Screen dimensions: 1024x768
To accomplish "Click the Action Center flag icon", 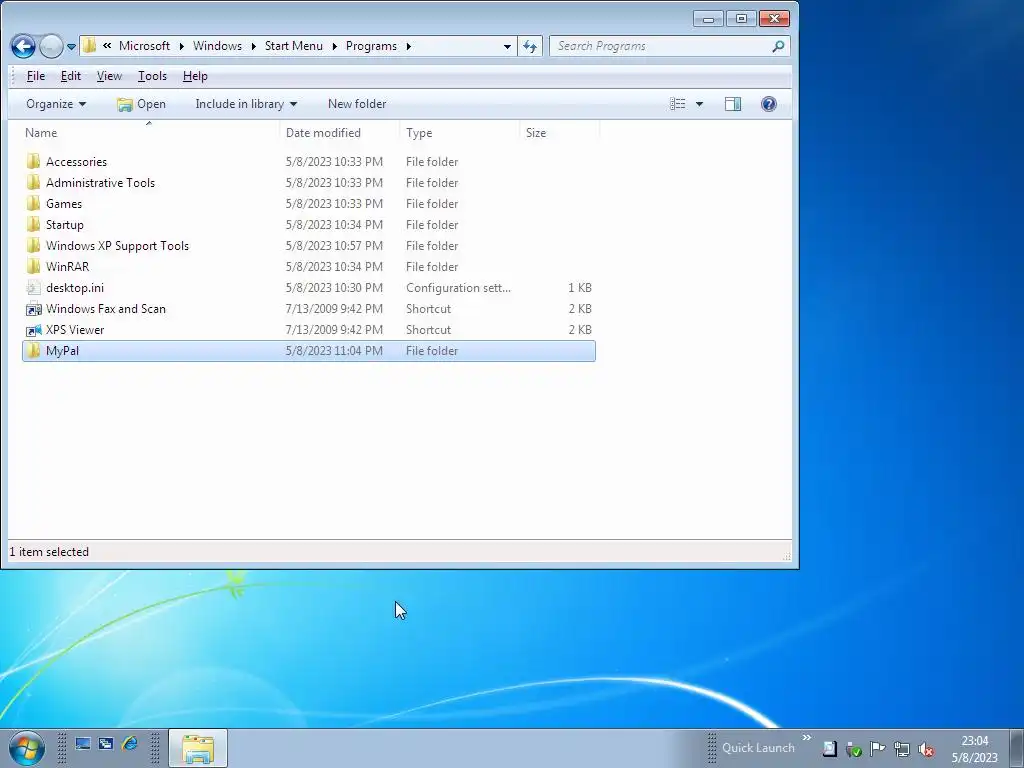I will click(877, 749).
